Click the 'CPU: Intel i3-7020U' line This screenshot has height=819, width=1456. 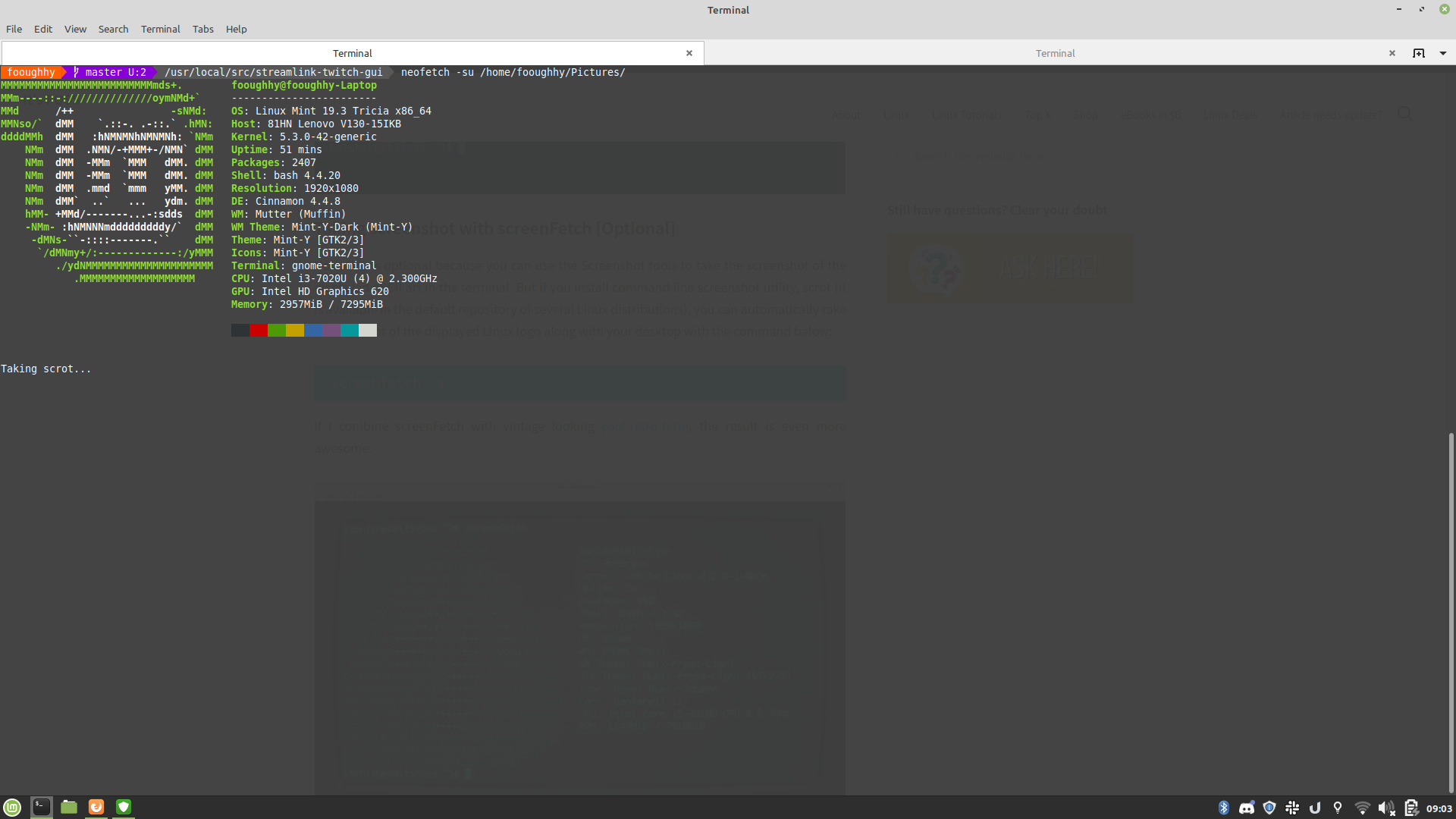(x=334, y=278)
